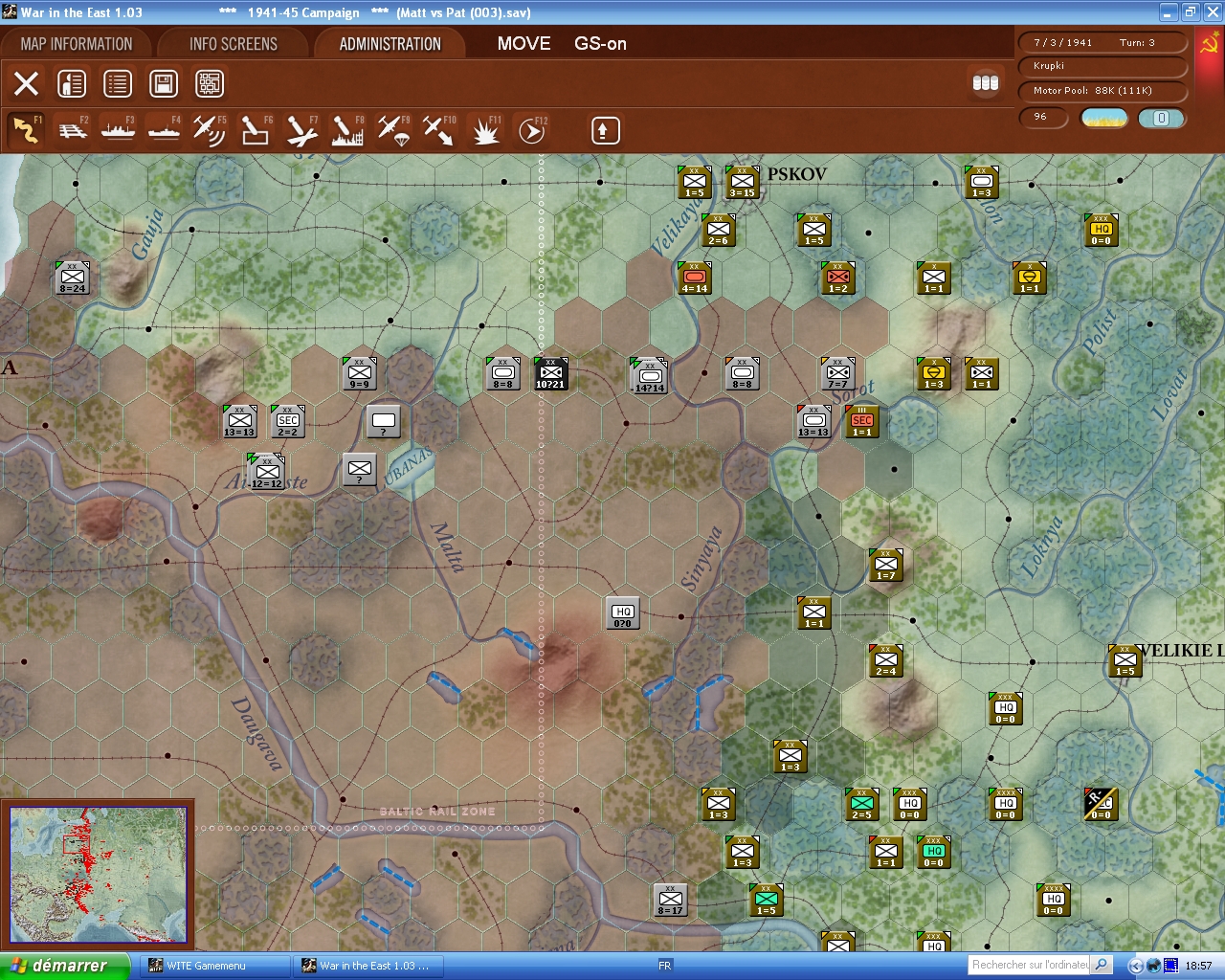
Task: Select the 12=12 infantry stack counter
Action: tap(266, 471)
